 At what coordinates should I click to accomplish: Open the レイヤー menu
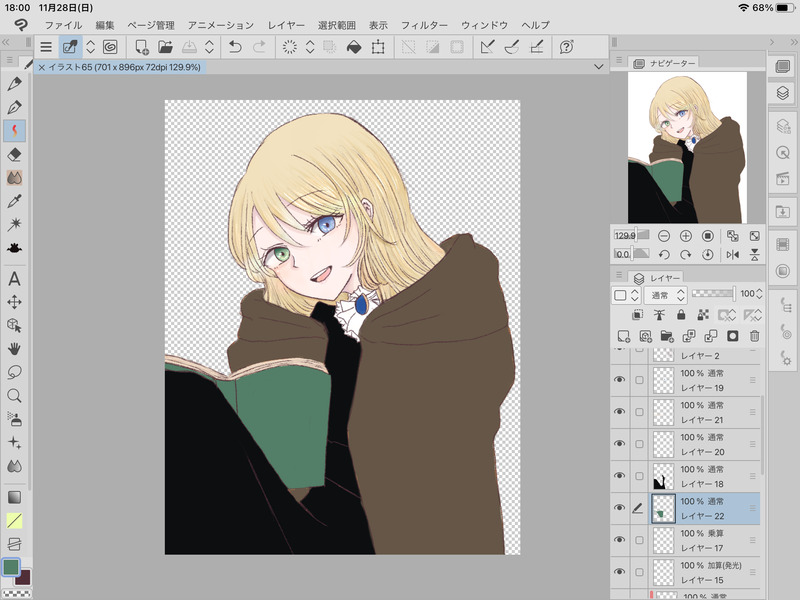pyautogui.click(x=286, y=25)
